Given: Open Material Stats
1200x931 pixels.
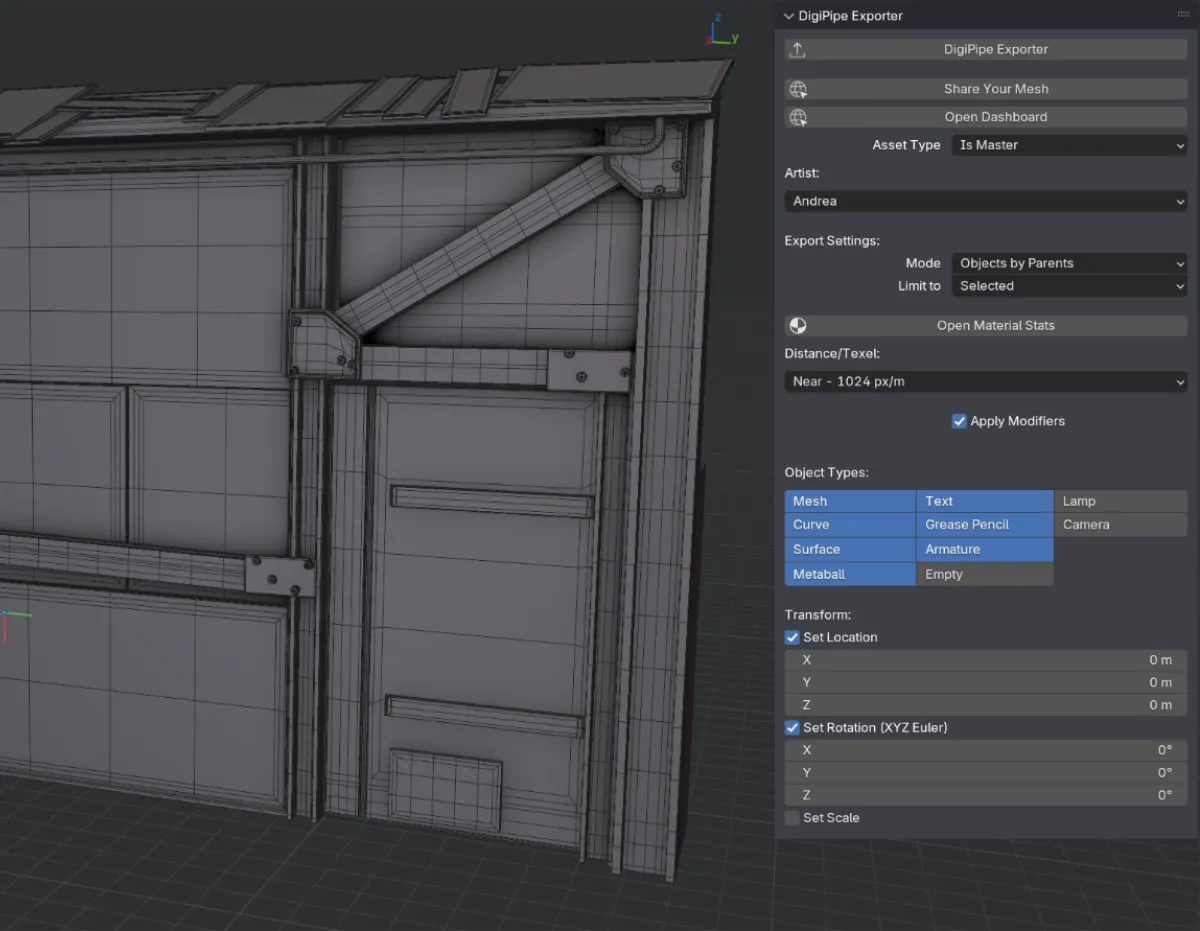Looking at the screenshot, I should (x=986, y=326).
